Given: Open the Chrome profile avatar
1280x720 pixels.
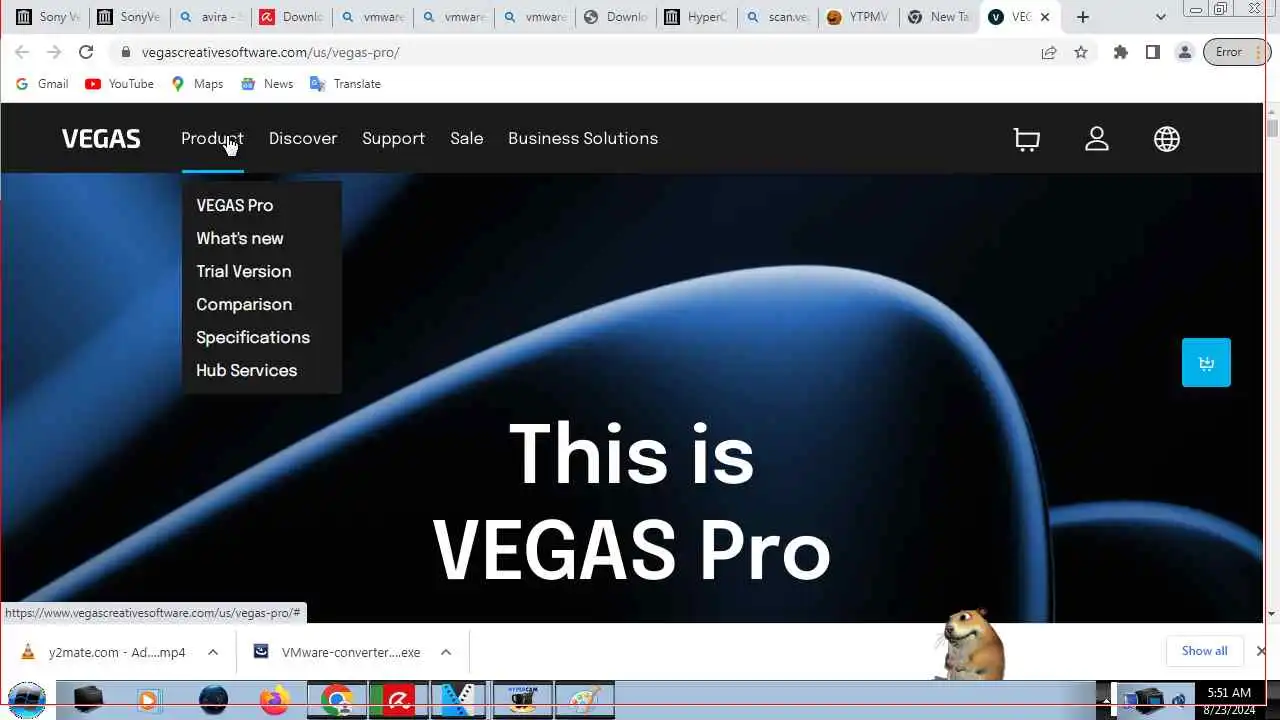Looking at the screenshot, I should [1185, 52].
